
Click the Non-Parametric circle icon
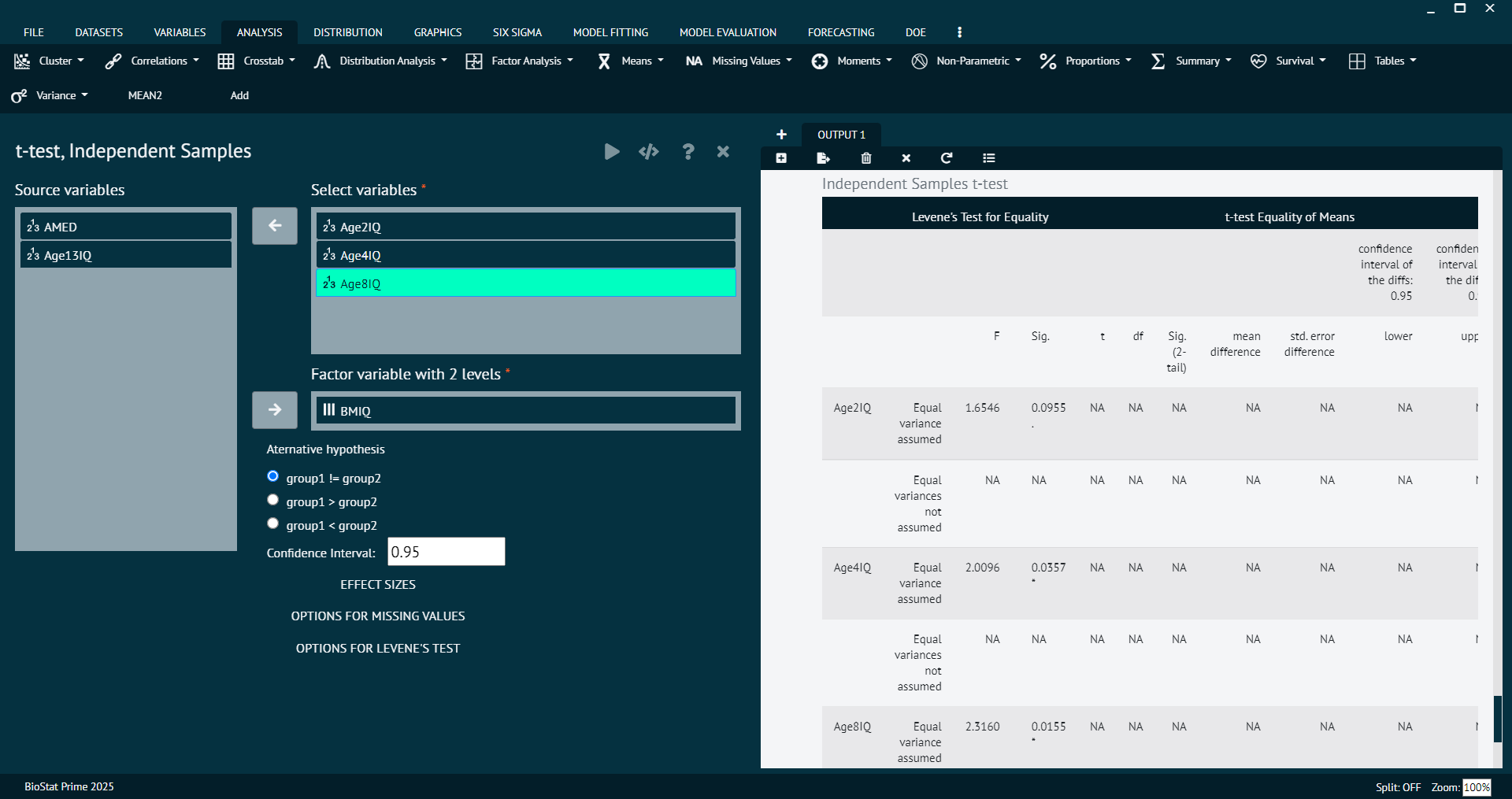tap(919, 61)
